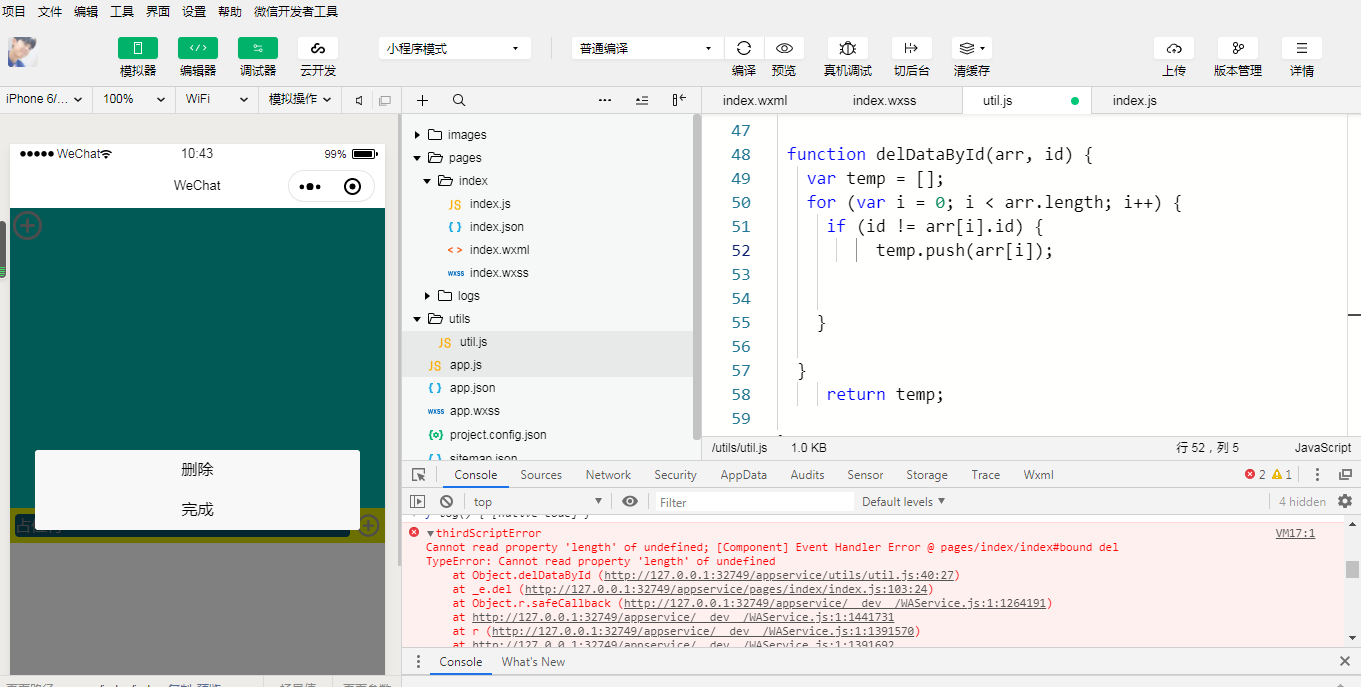Click the user avatar thumbnail
The height and width of the screenshot is (687, 1361).
[23, 52]
